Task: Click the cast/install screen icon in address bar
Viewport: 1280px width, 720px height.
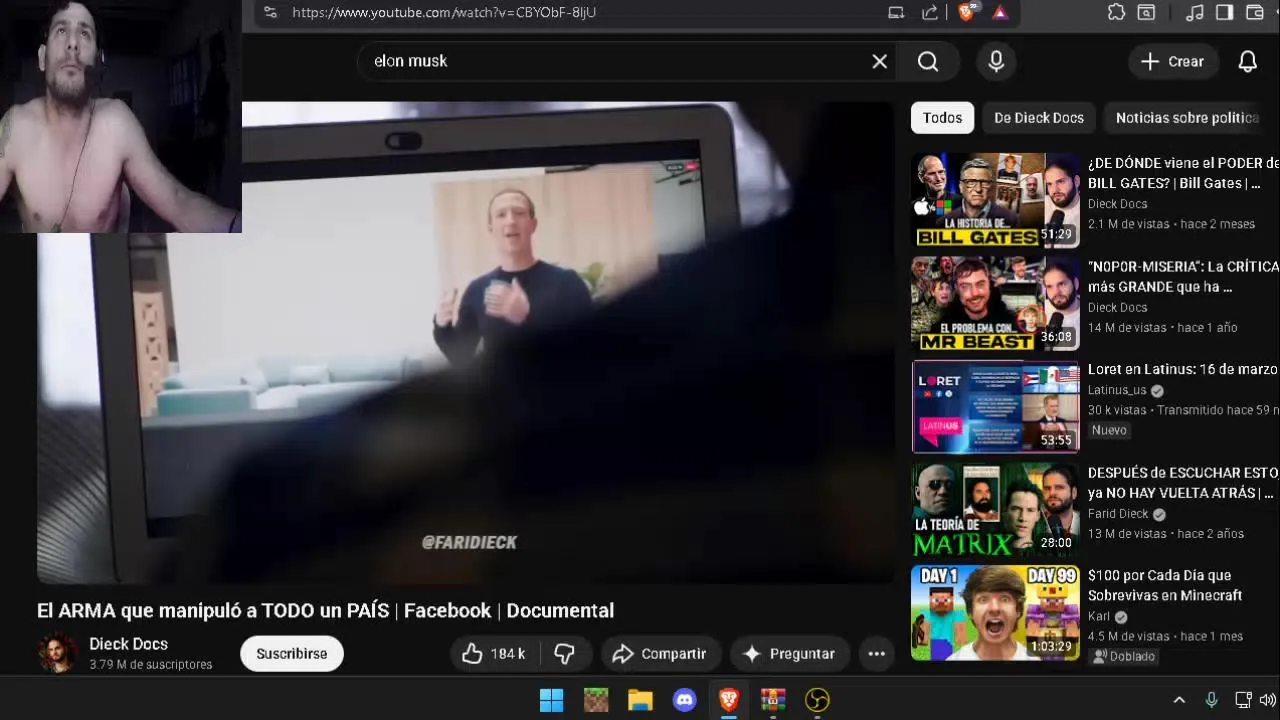Action: (x=896, y=12)
